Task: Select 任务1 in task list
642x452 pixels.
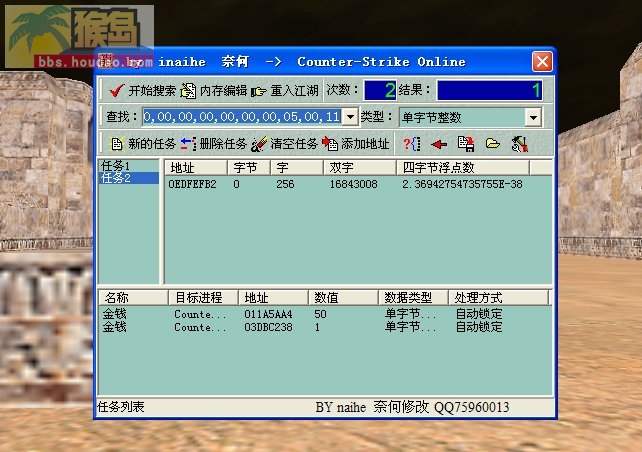Action: click(x=129, y=166)
